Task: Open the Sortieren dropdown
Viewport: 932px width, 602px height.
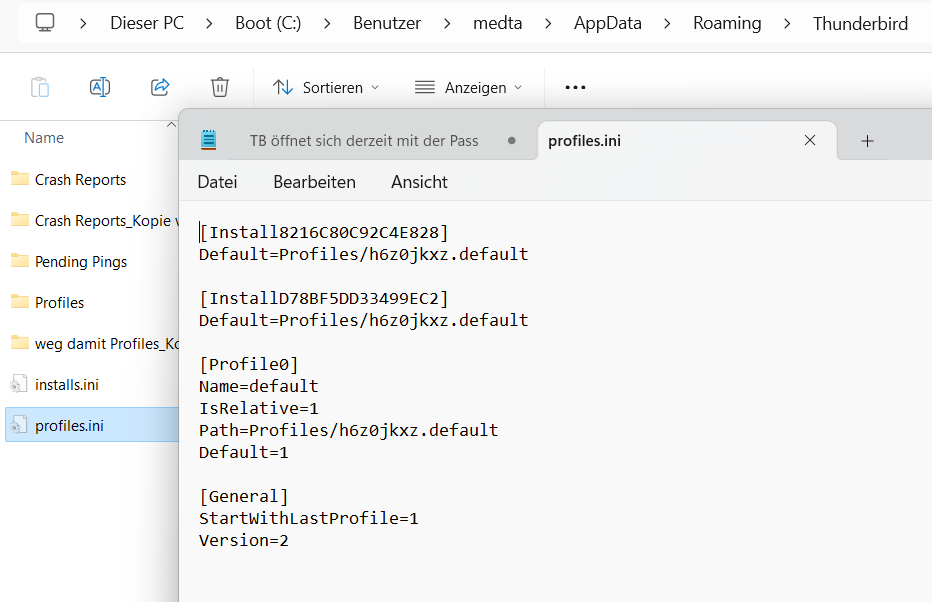Action: pos(326,88)
